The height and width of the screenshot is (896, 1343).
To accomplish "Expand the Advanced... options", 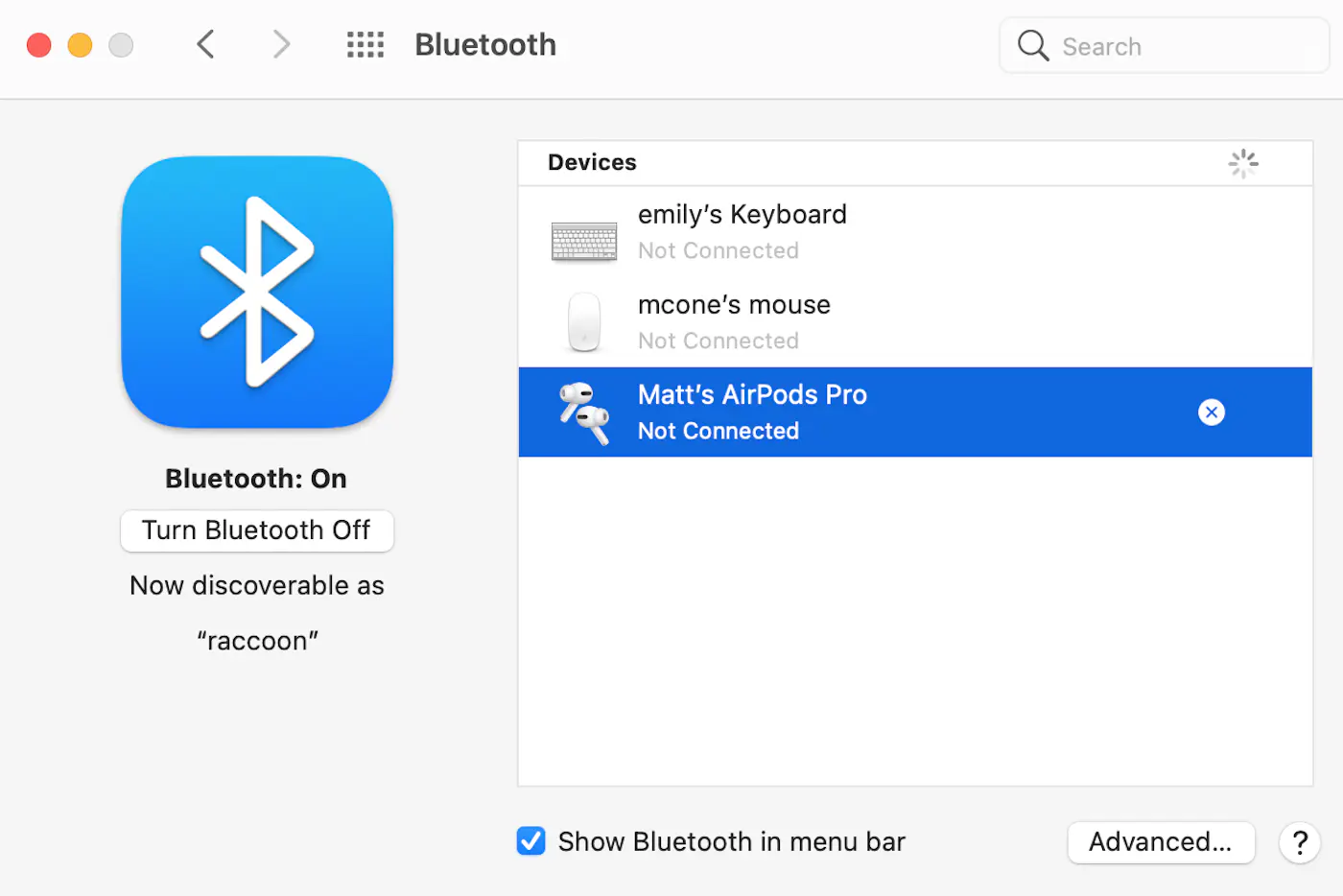I will (1161, 841).
